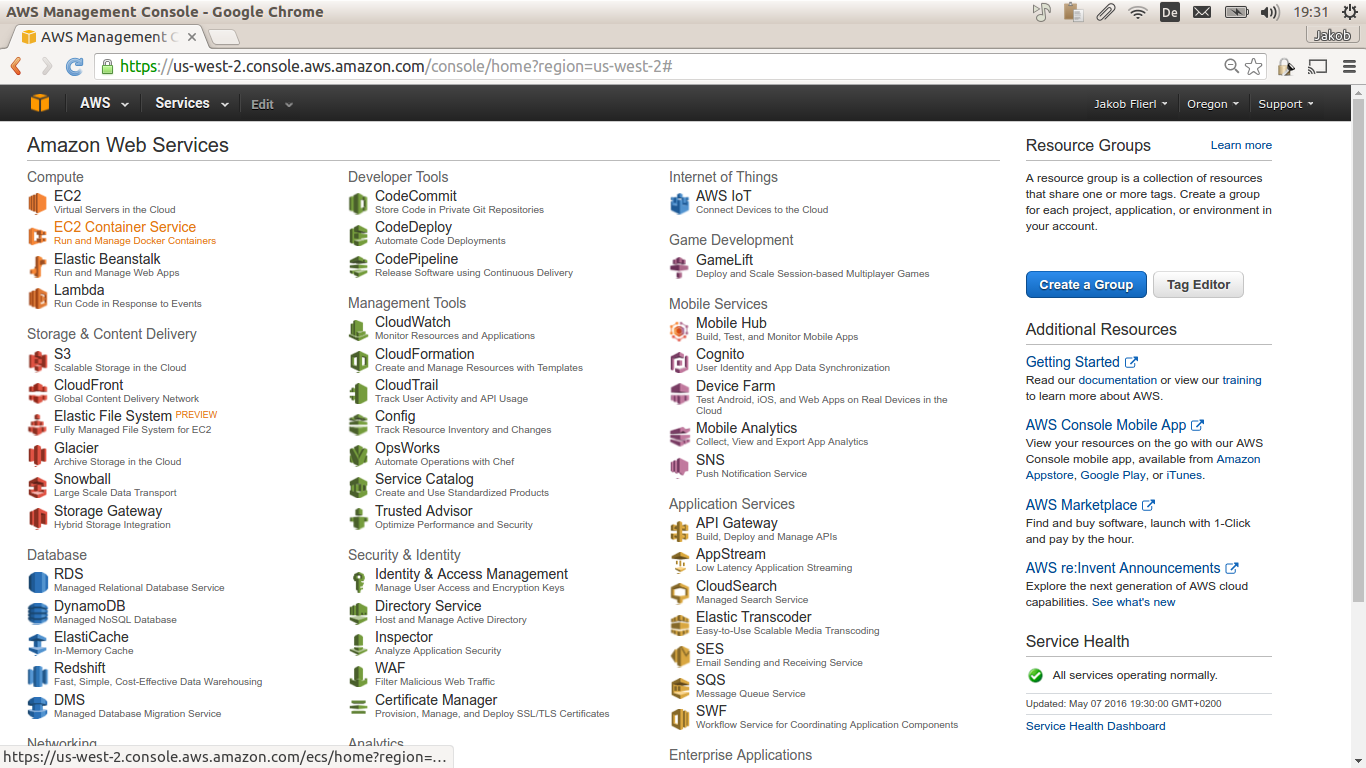Open Chrome's hamburger menu
The height and width of the screenshot is (768, 1366).
pos(1349,67)
